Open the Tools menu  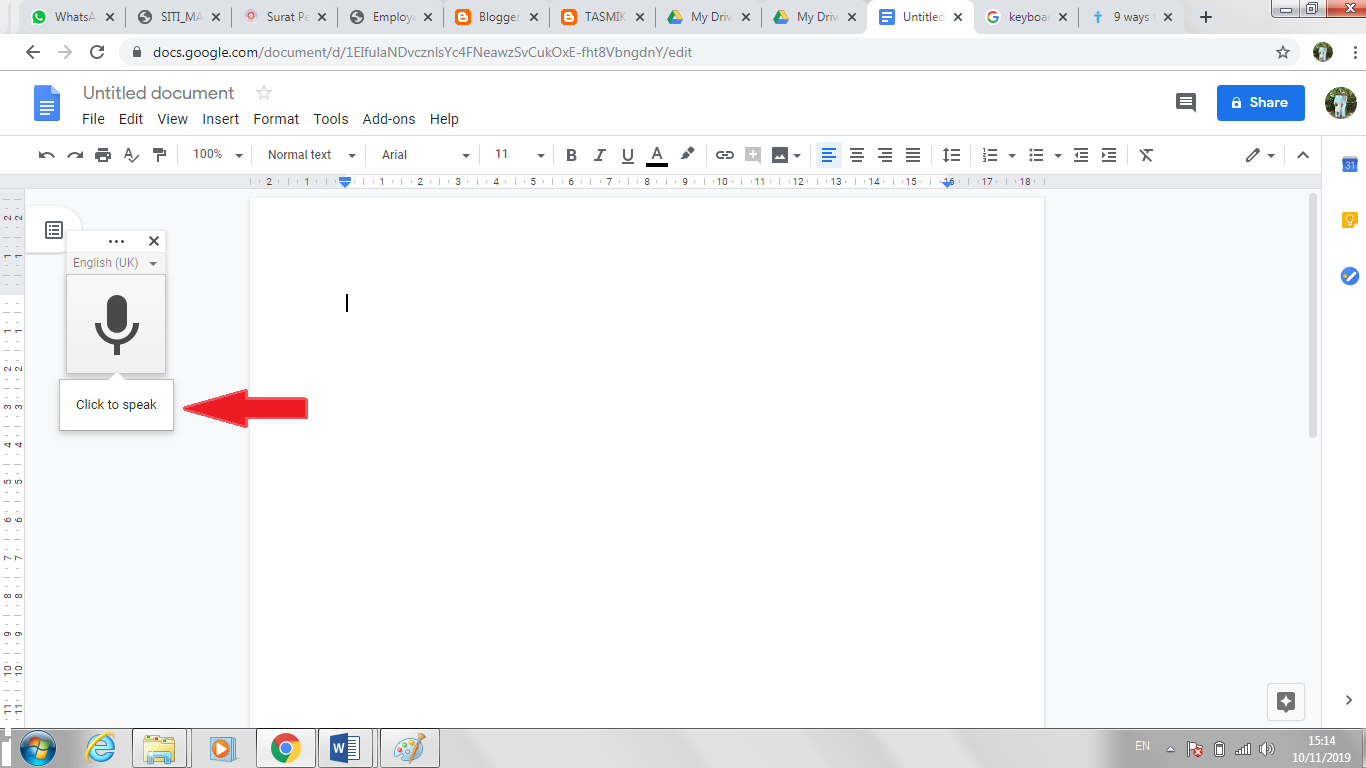tap(330, 118)
